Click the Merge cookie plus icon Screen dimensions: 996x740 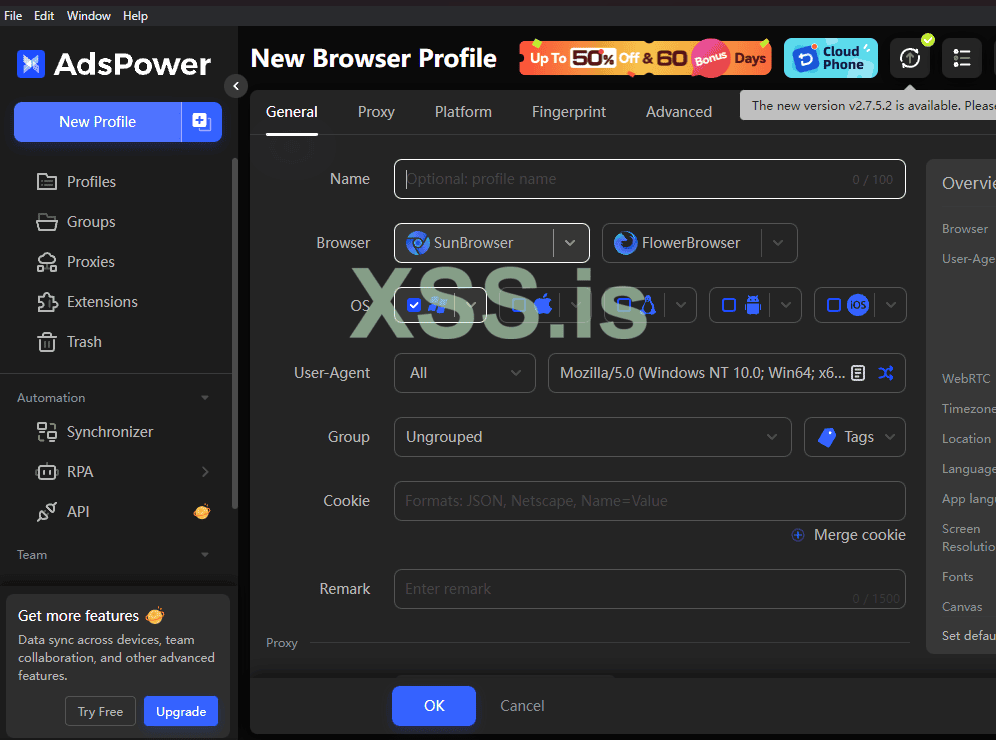tap(798, 535)
